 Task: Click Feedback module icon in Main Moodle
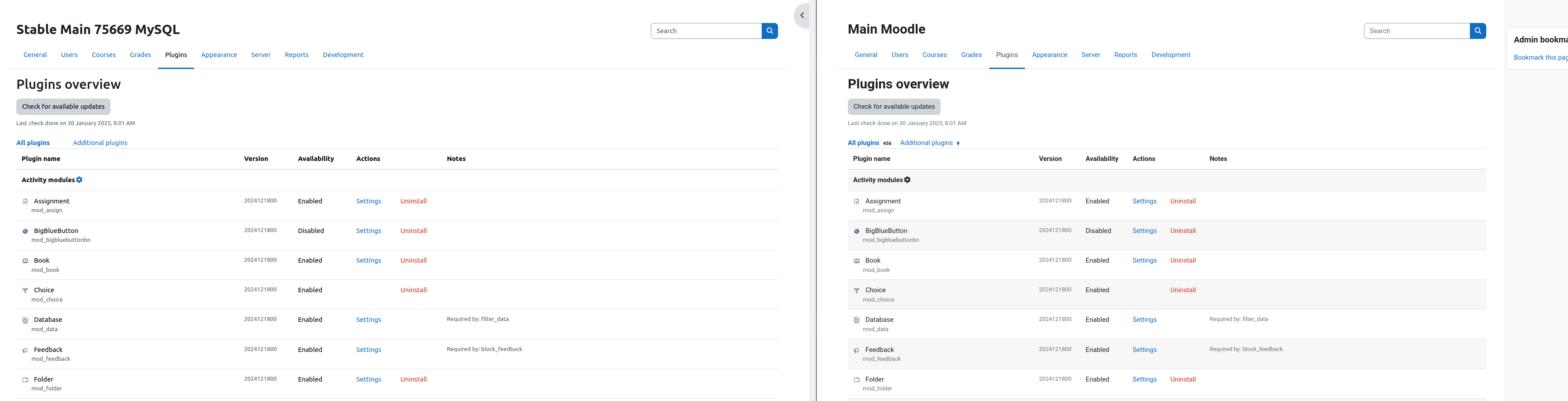pos(856,351)
